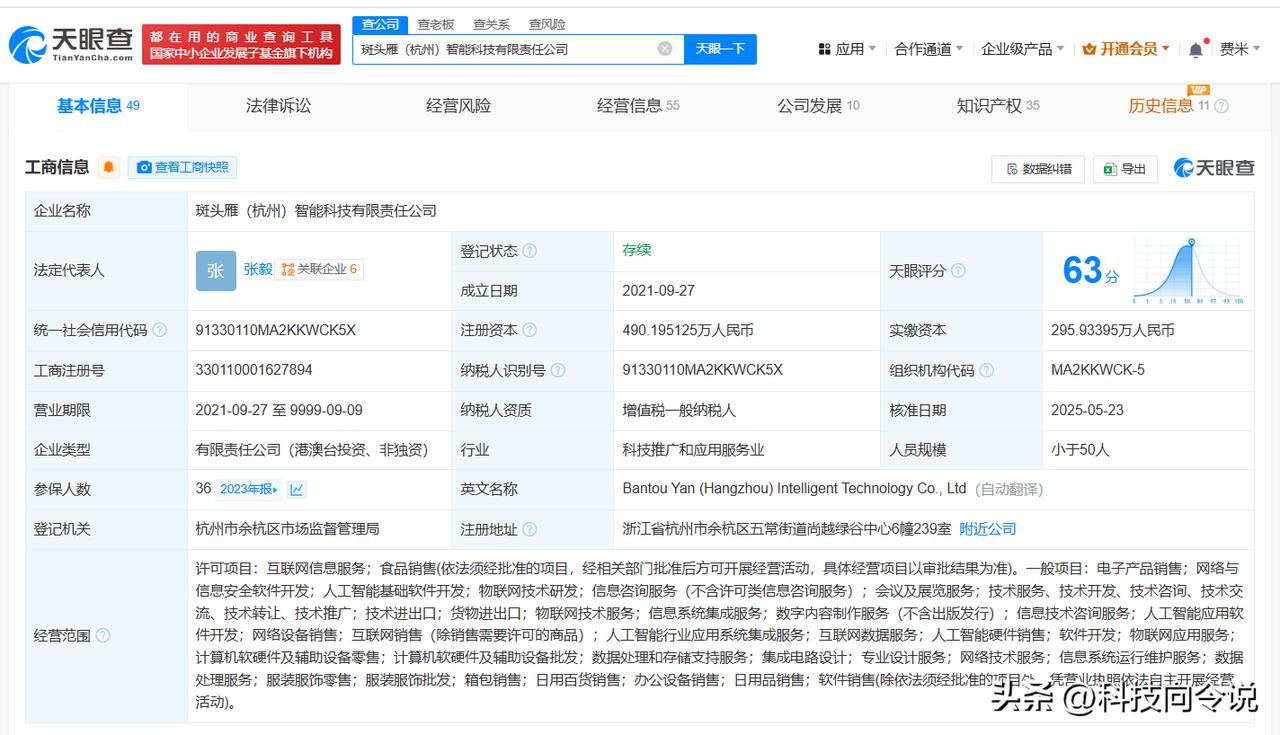The image size is (1280, 735).
Task: Switch to 查老板 search tab
Action: click(x=435, y=24)
